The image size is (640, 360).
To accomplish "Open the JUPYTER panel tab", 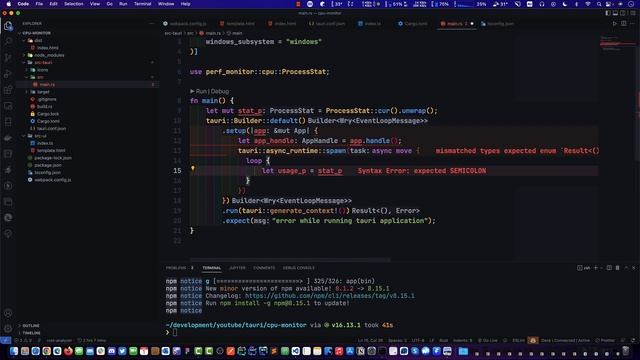I will [x=237, y=268].
